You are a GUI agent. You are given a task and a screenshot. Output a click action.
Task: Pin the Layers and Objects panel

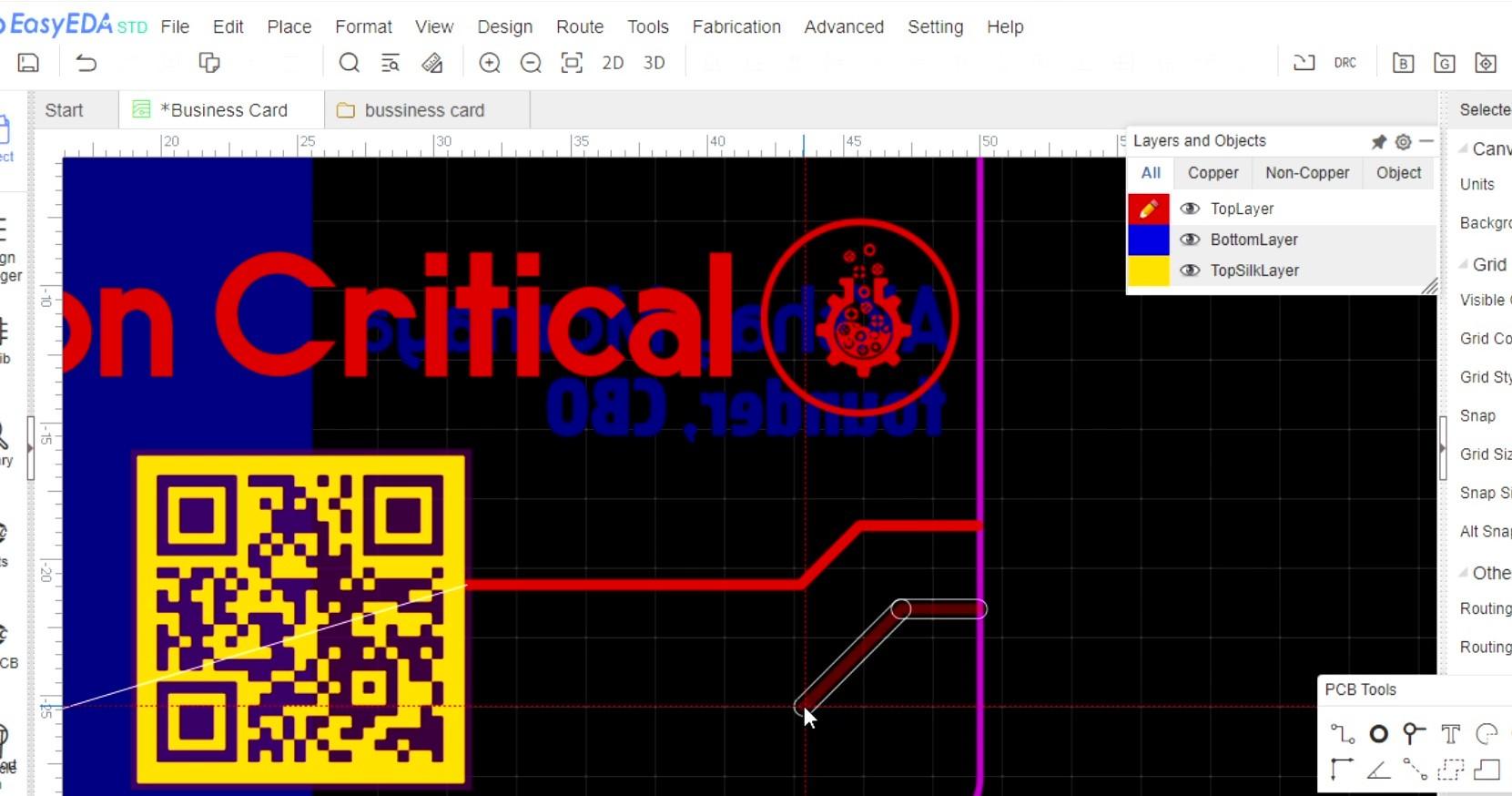[1379, 141]
